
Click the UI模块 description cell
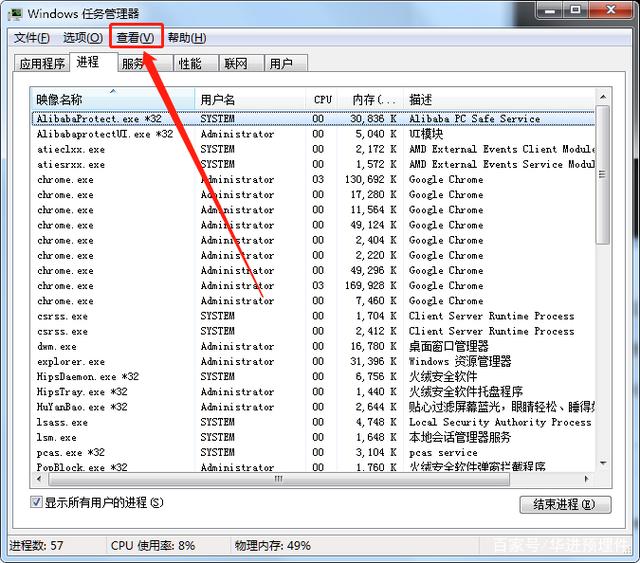pos(426,134)
